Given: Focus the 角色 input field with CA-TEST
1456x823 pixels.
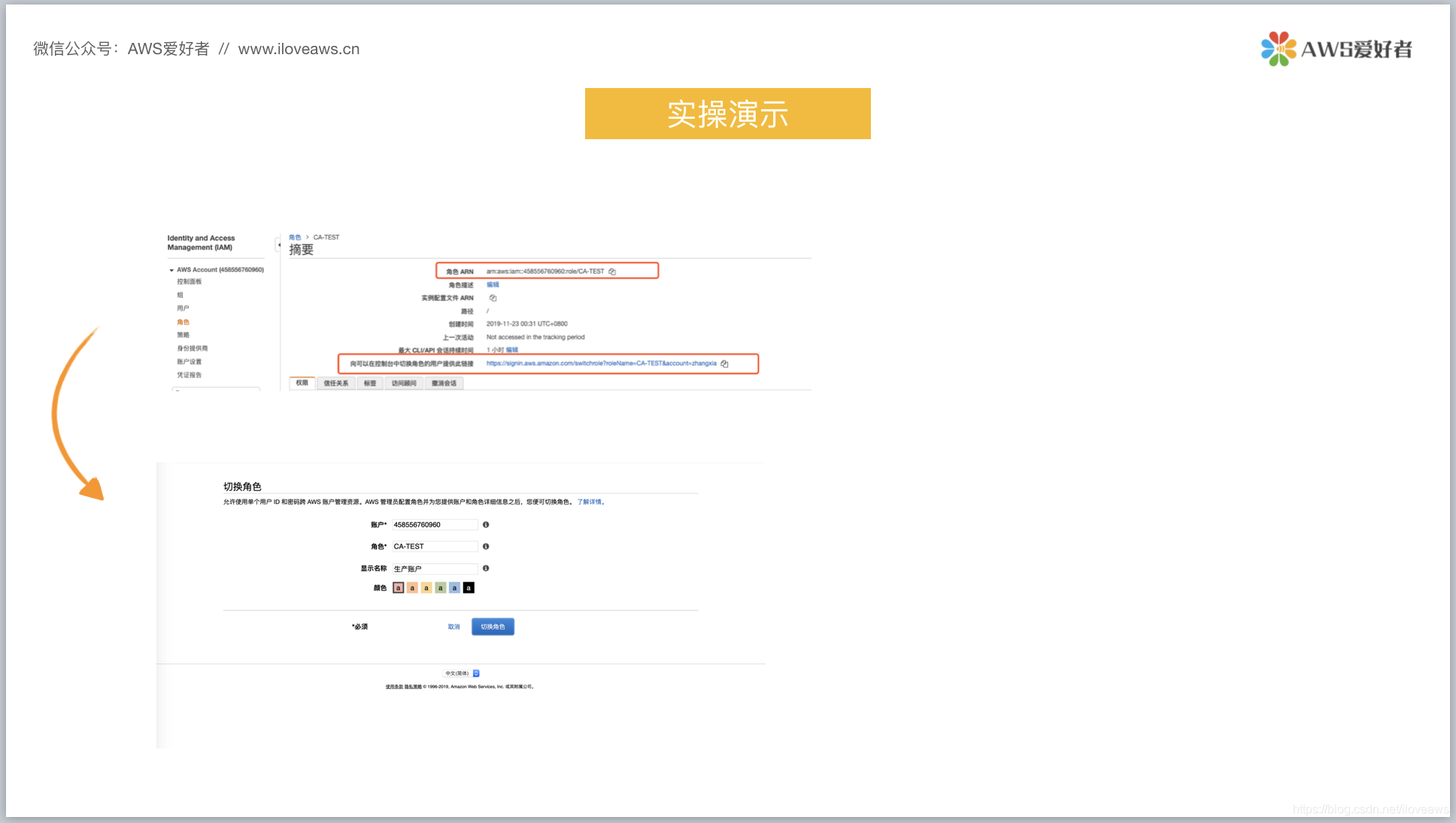Looking at the screenshot, I should coord(435,546).
